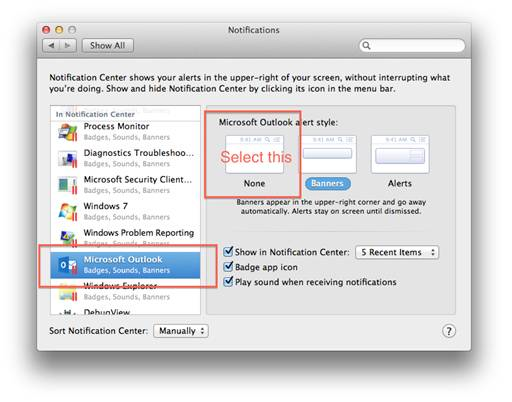Viewport: 512px width, 402px height.
Task: Toggle Play sound when receiving notifications
Action: (228, 281)
